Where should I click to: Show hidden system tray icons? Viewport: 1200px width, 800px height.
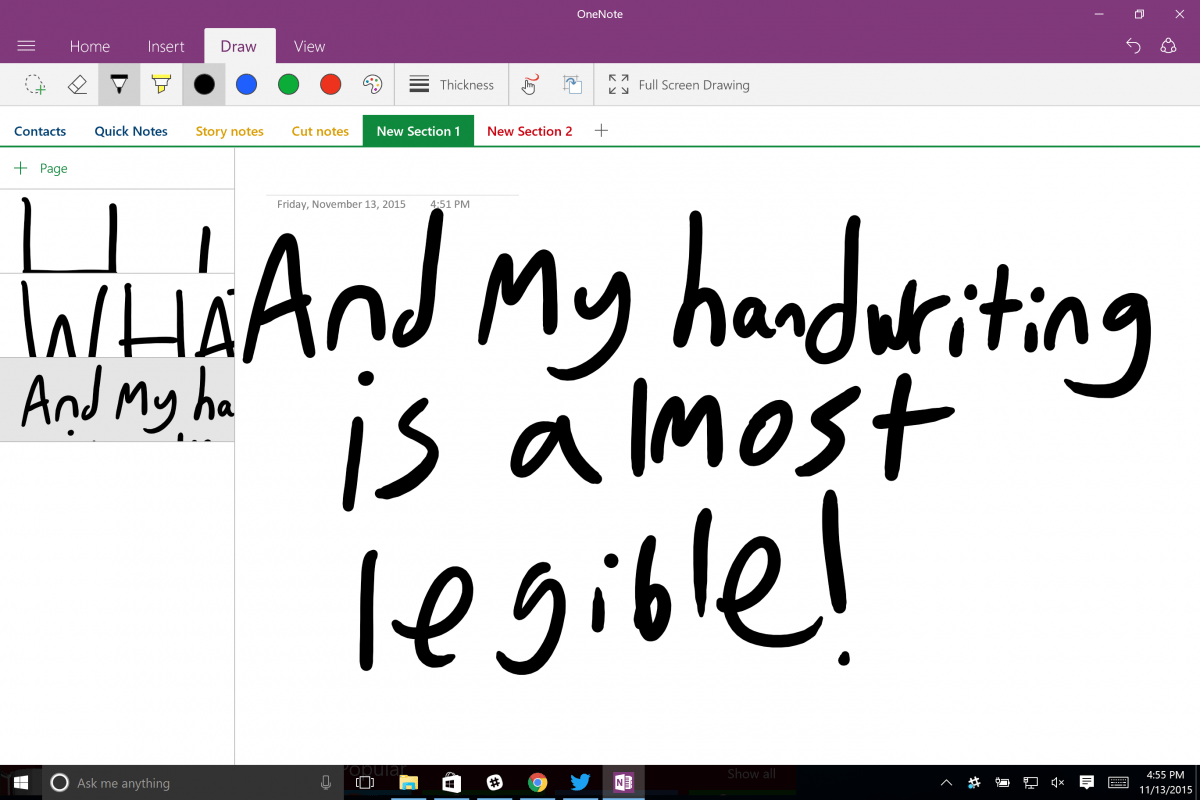pos(946,782)
